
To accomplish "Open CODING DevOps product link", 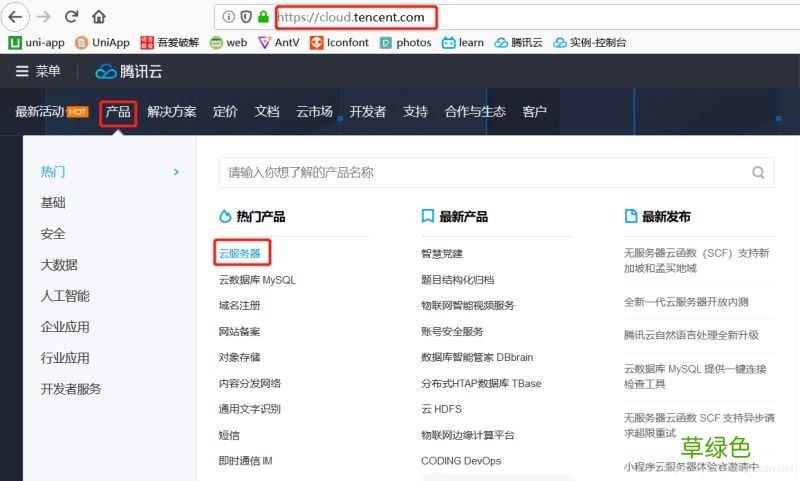I will coord(461,461).
